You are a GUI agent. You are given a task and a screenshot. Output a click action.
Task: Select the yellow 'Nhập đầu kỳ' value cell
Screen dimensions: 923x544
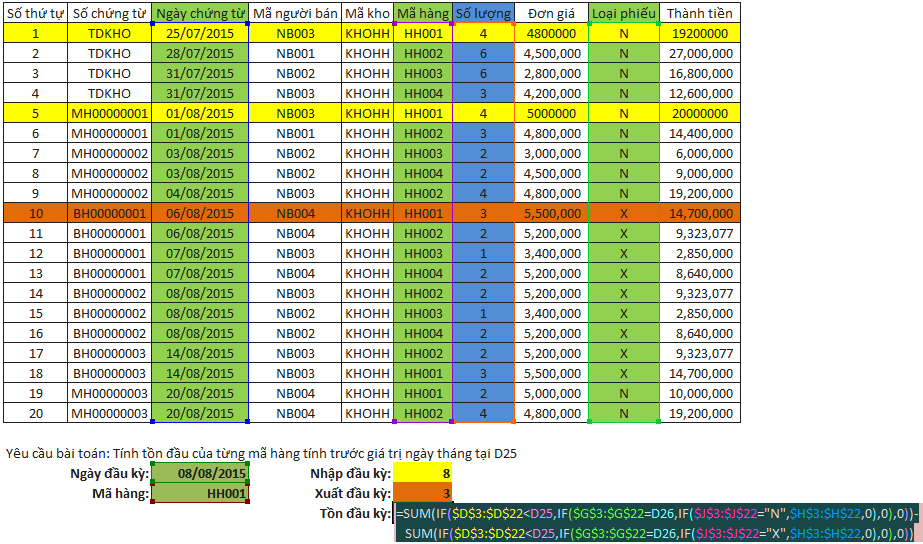[x=423, y=473]
